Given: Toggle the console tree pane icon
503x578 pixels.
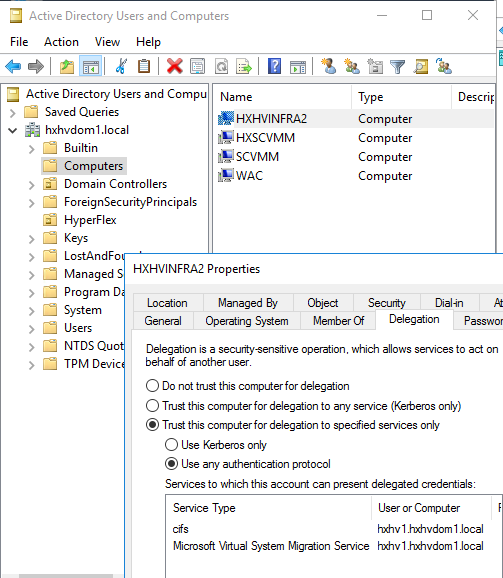Looking at the screenshot, I should pyautogui.click(x=91, y=67).
